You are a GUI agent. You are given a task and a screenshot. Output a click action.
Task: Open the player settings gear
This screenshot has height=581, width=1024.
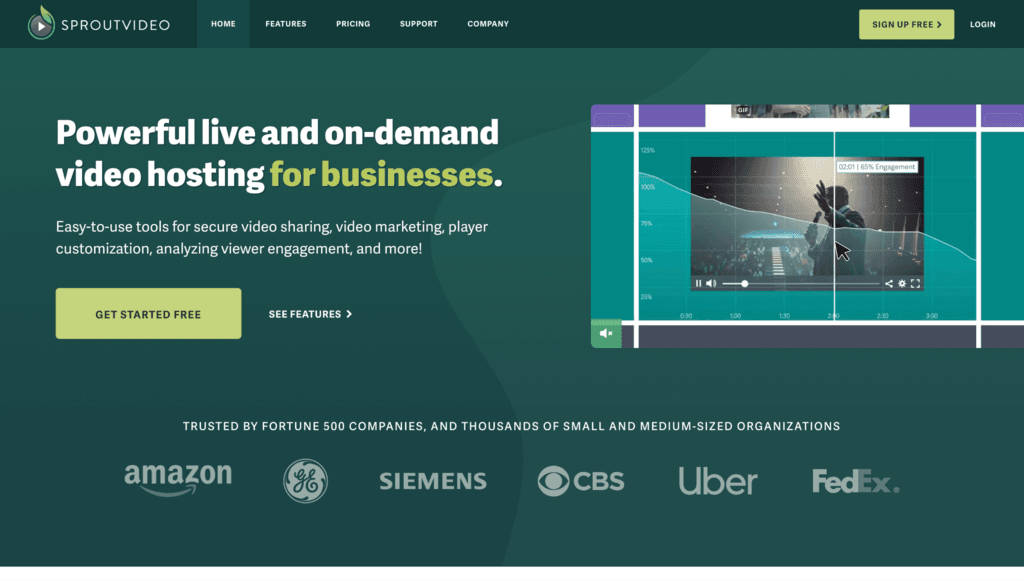tap(902, 283)
